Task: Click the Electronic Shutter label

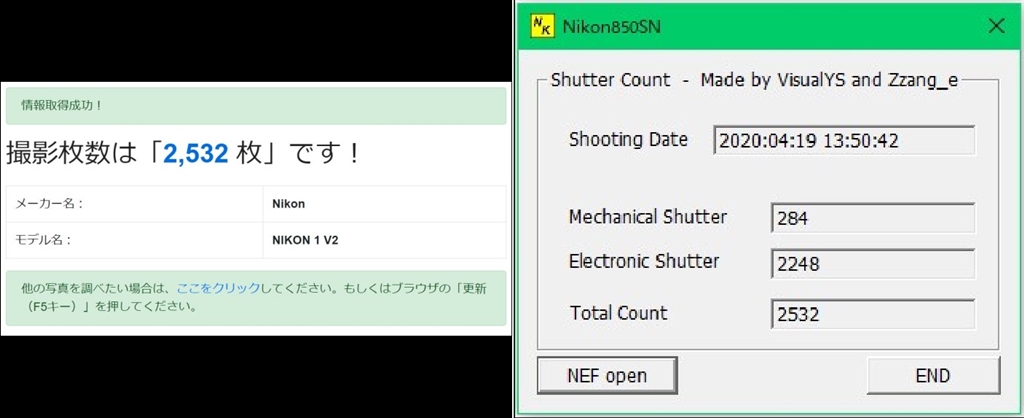Action: tap(644, 261)
